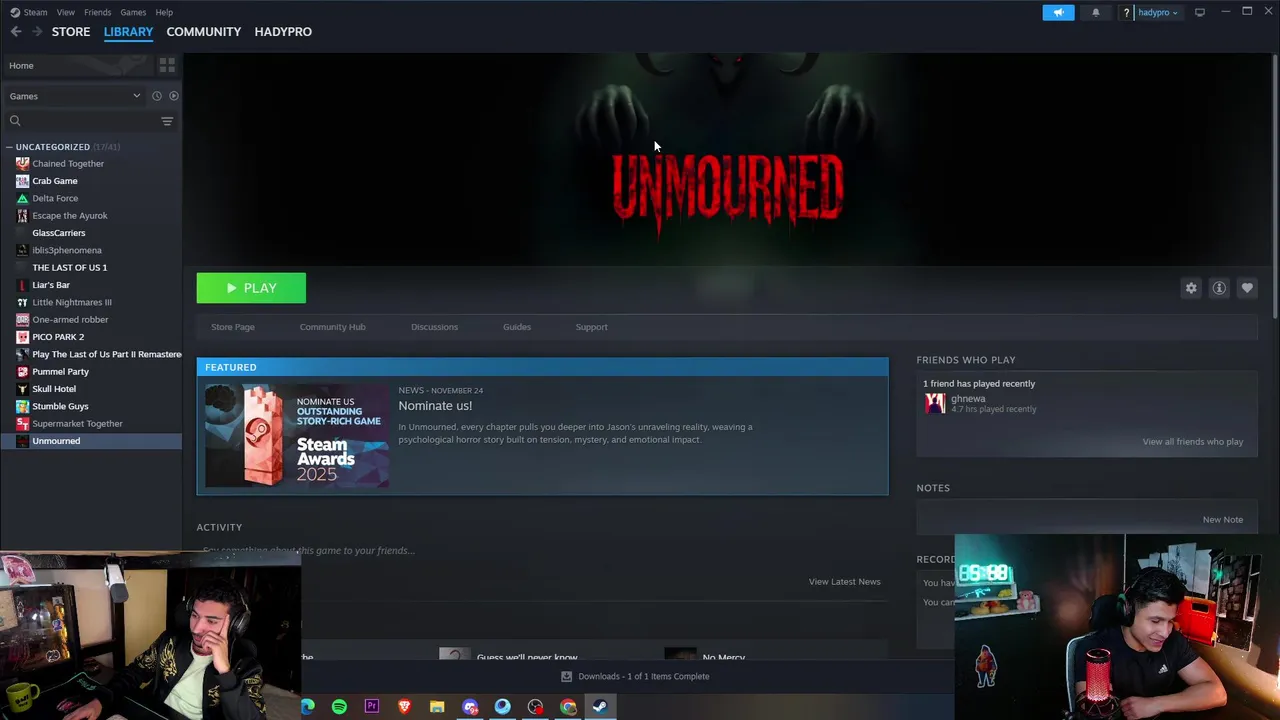Click friend ghnewa's entry
The width and height of the screenshot is (1280, 720).
980,403
